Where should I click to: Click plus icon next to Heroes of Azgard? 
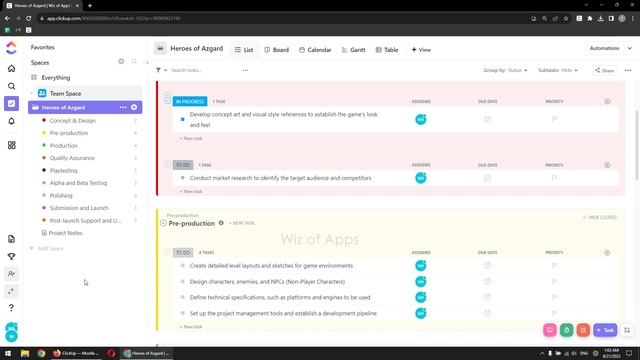134,107
